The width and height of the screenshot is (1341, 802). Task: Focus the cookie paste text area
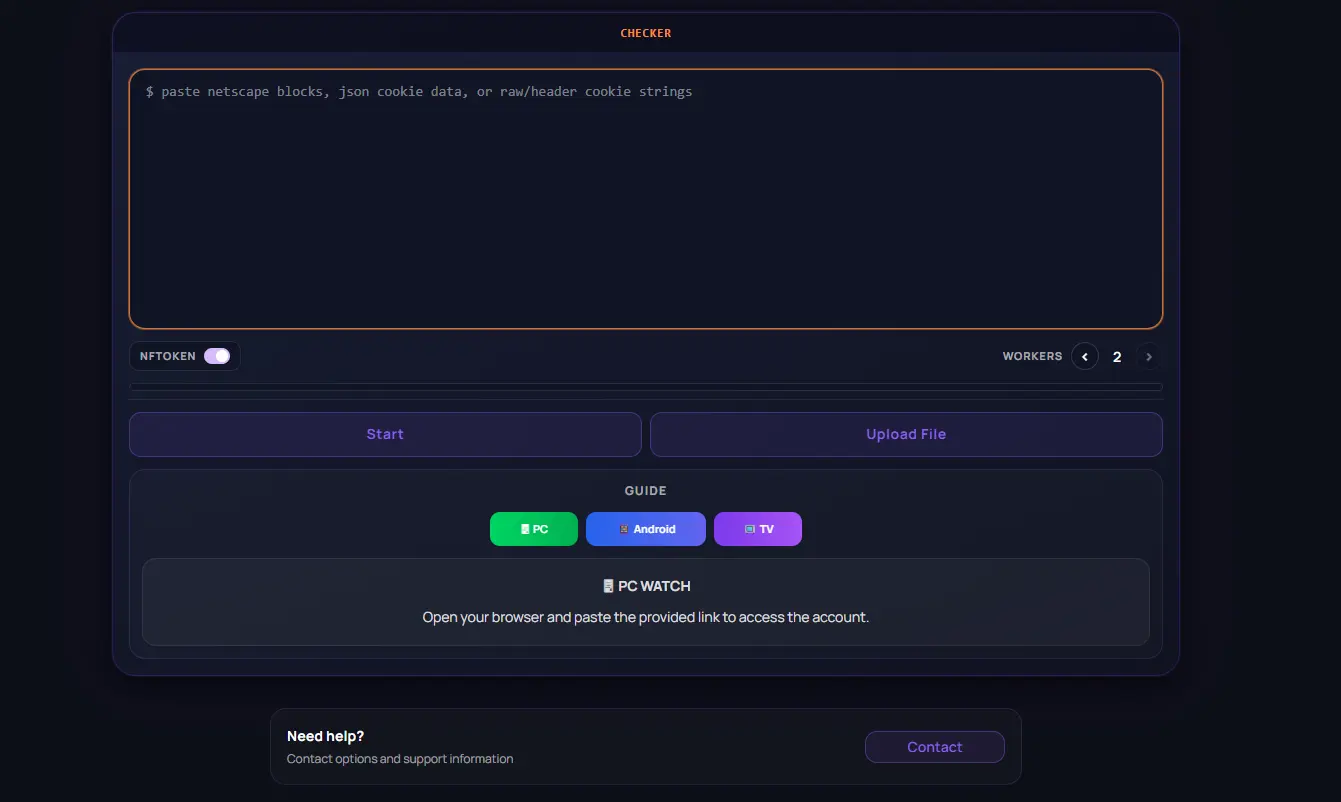point(646,199)
